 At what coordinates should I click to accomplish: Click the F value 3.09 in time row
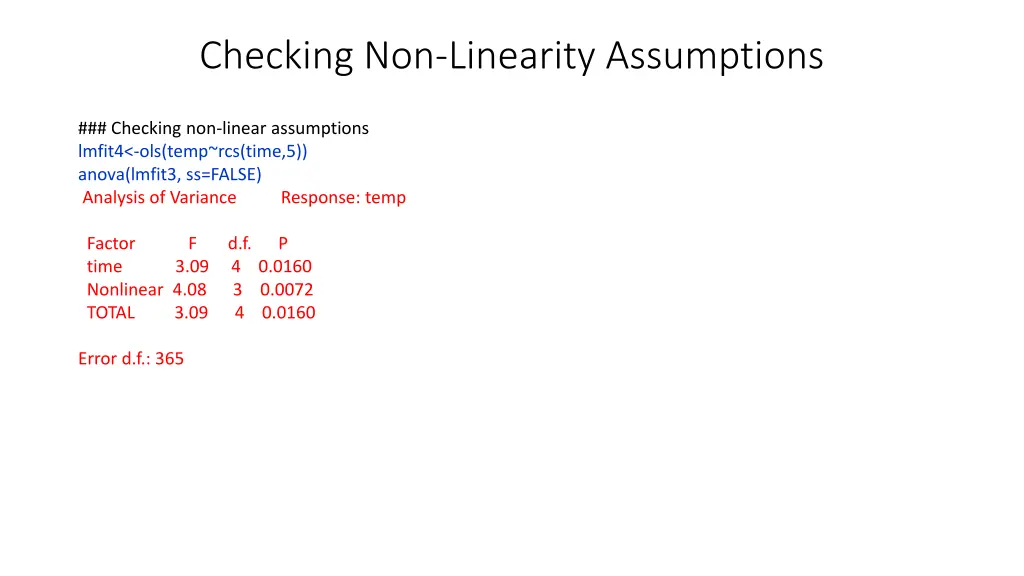(x=192, y=266)
